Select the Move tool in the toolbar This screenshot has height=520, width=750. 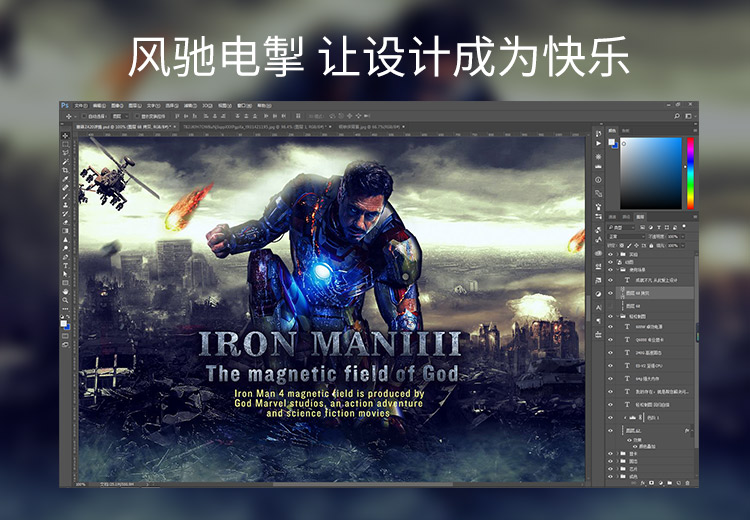66,136
